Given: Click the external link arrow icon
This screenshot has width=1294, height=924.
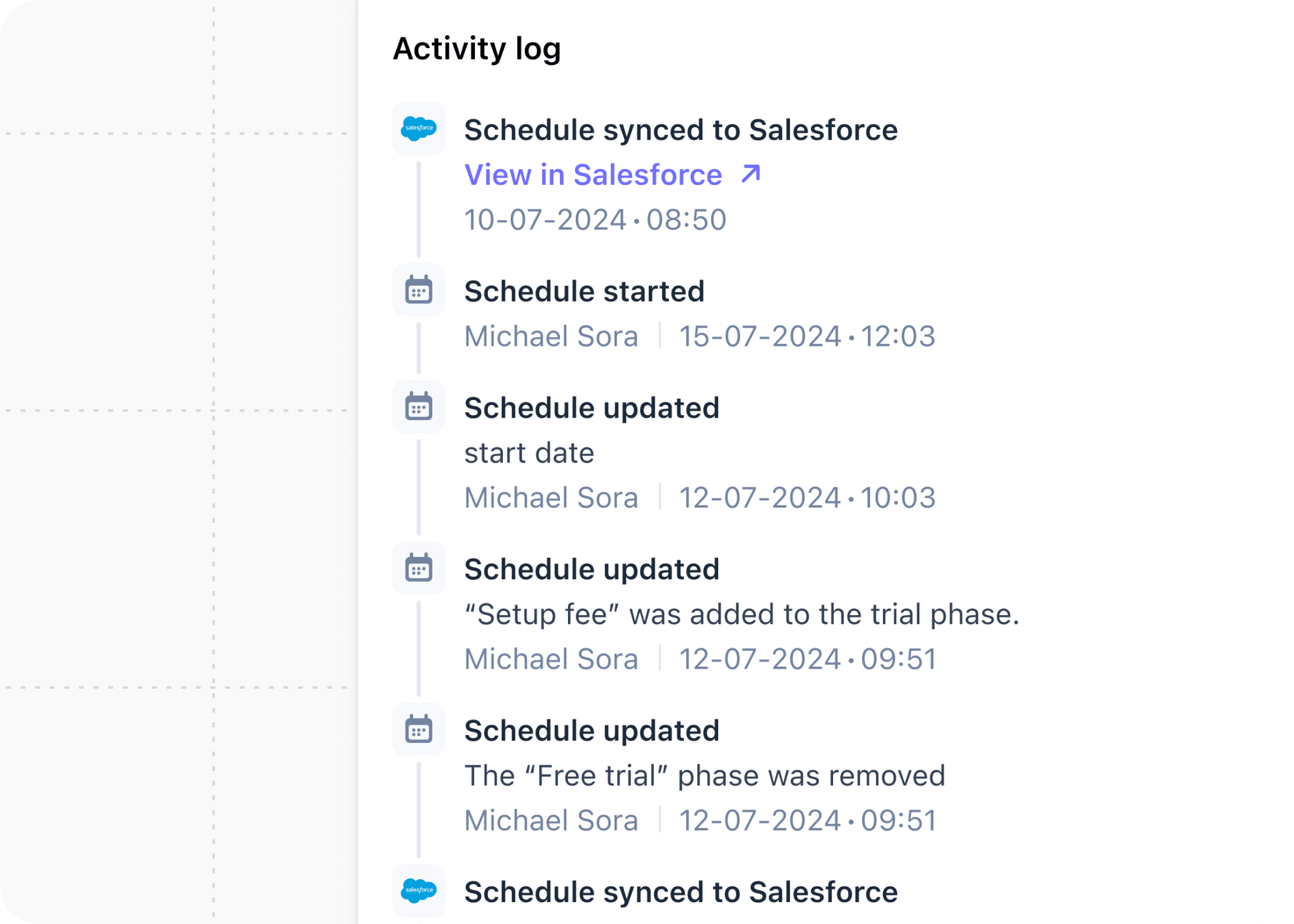Looking at the screenshot, I should (x=751, y=174).
